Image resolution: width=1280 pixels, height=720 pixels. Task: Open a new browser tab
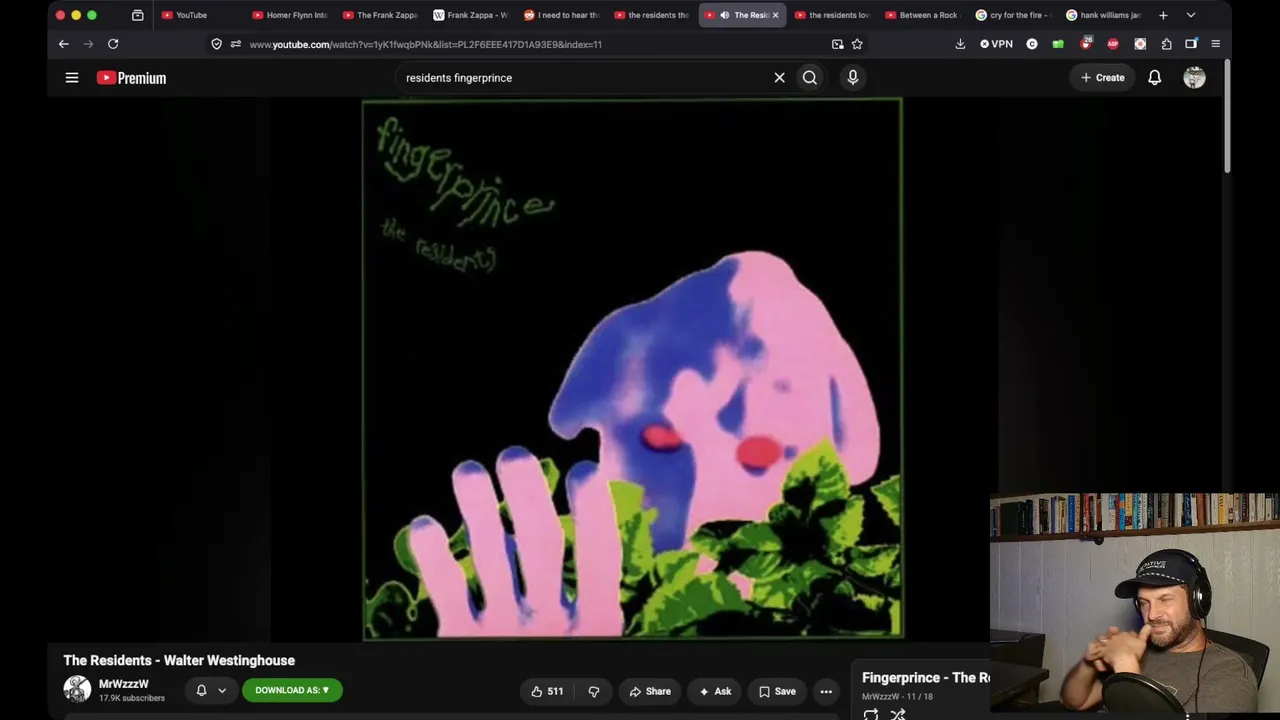point(1163,15)
